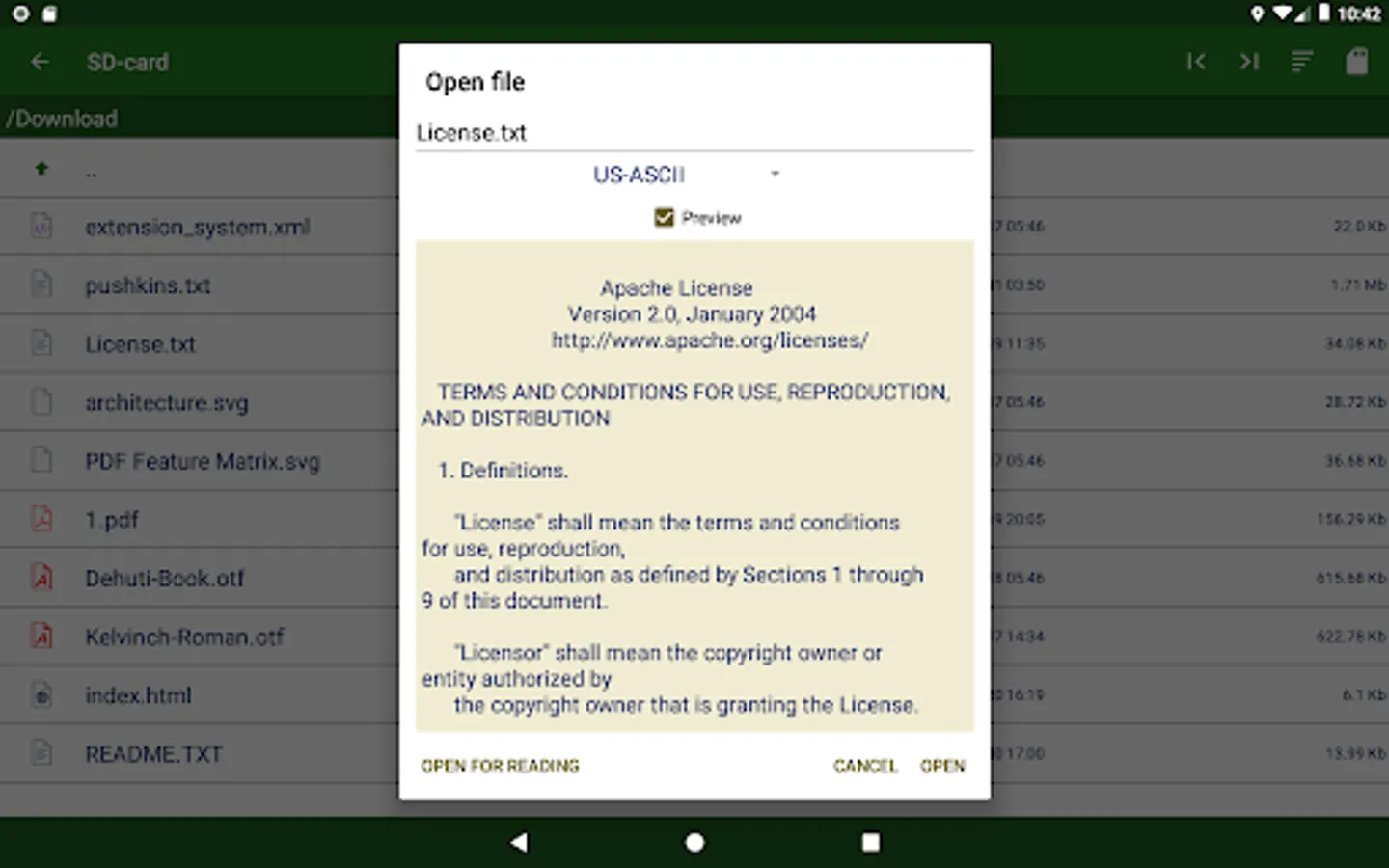Select License.txt in the file list
This screenshot has width=1389, height=868.
(x=140, y=344)
